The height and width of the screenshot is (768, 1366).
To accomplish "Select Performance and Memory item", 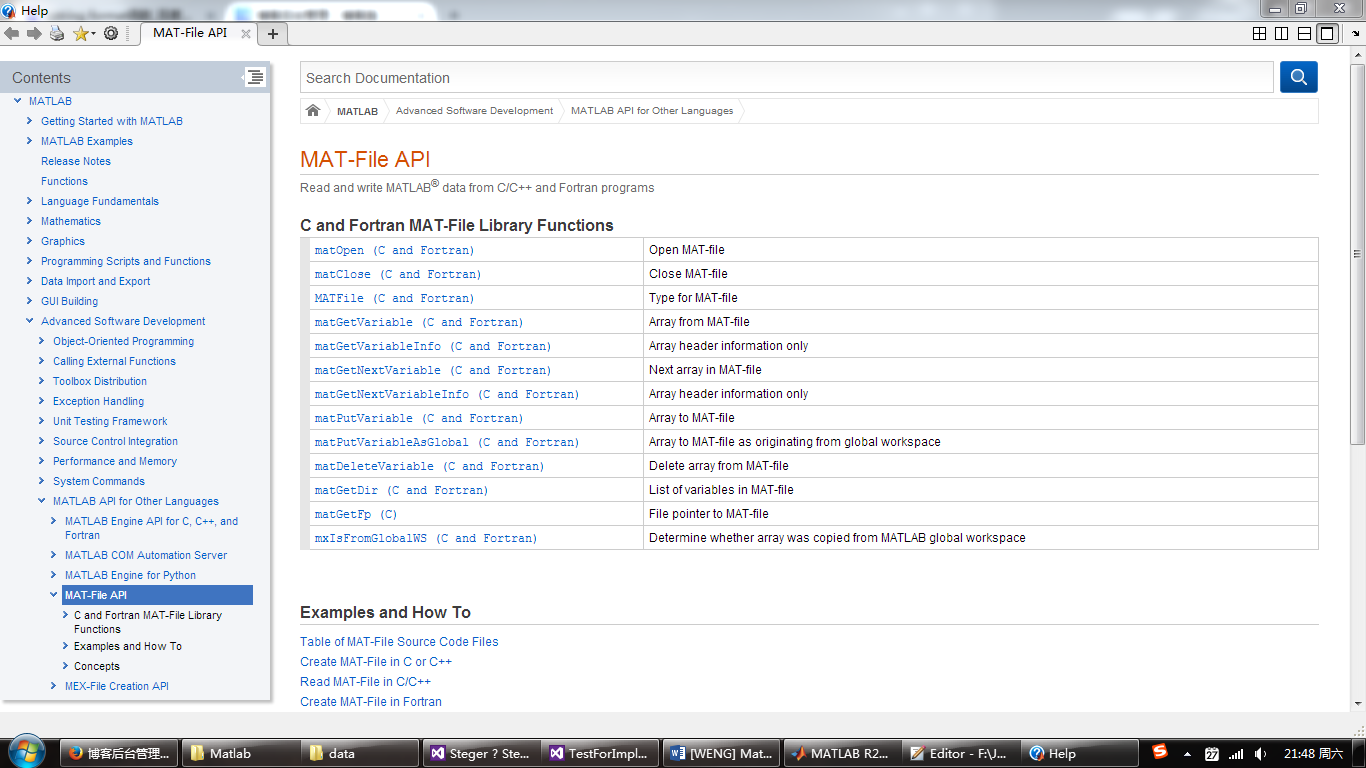I will (115, 461).
